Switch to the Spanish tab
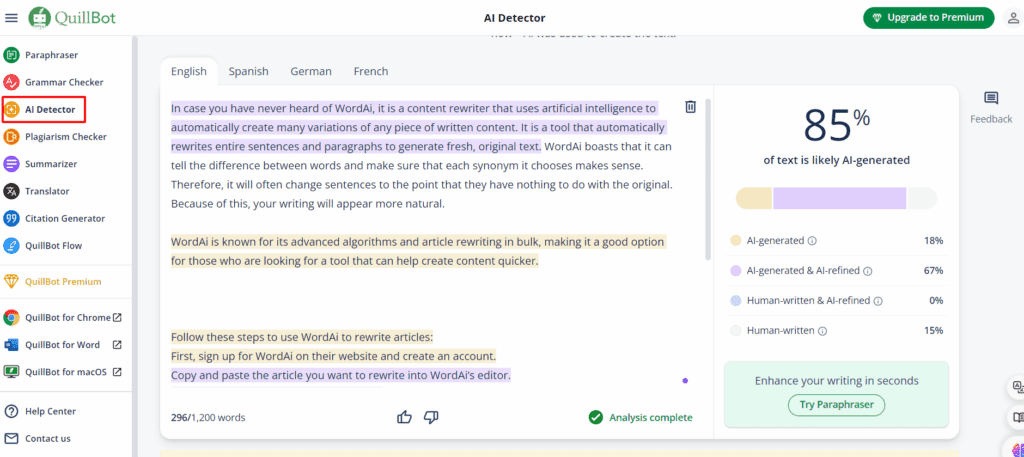Viewport: 1024px width, 457px height. point(248,71)
